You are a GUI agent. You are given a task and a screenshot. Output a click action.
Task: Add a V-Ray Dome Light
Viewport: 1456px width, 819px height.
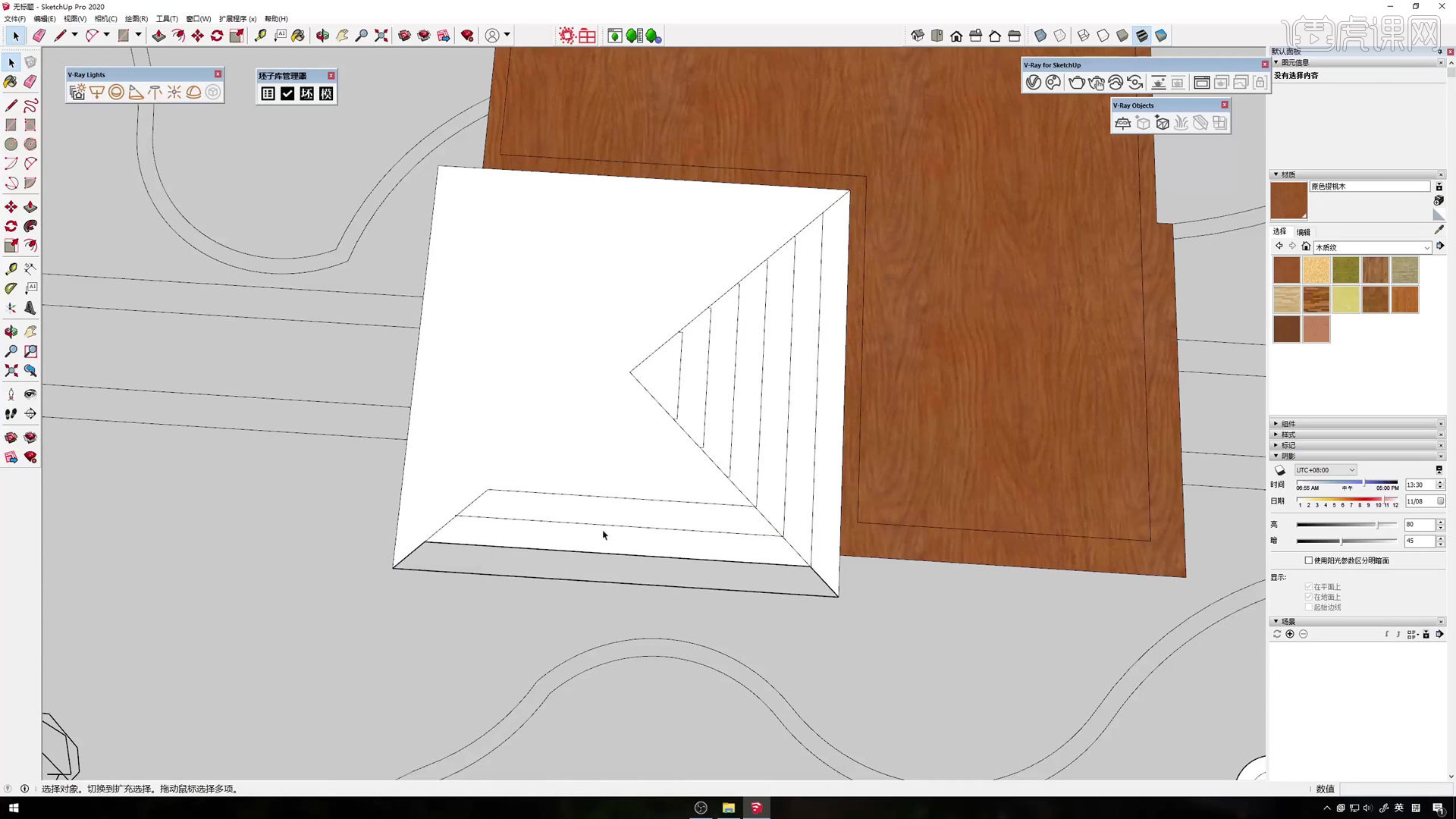[193, 93]
